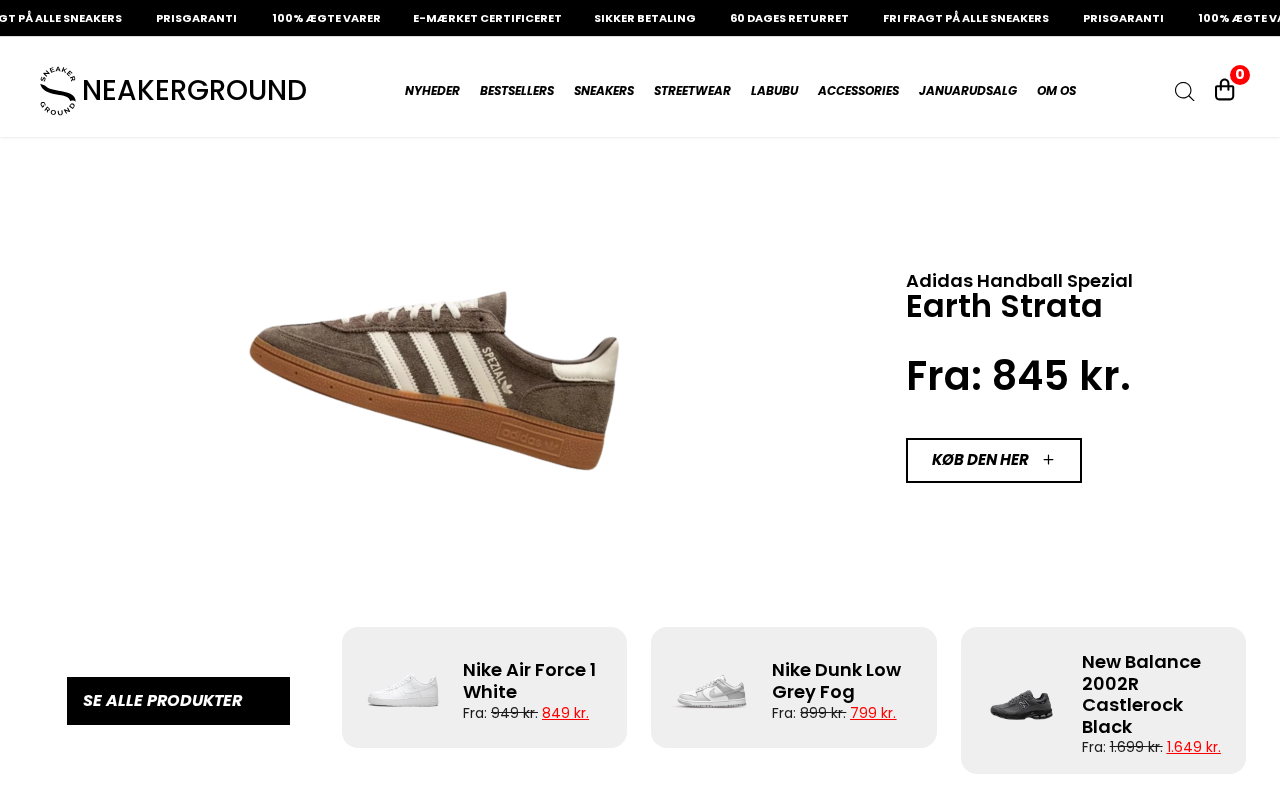The width and height of the screenshot is (1280, 800).
Task: Open the New Balance 2002R Castlerock Black link
Action: point(1141,694)
